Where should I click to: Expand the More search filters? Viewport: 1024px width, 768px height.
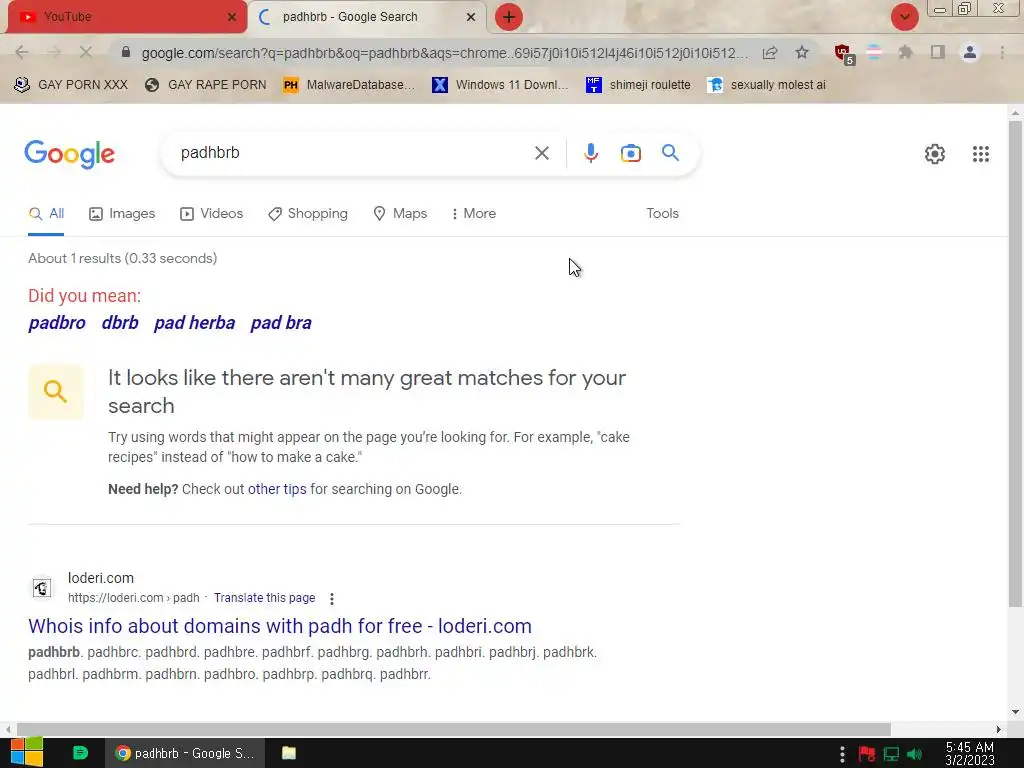point(473,214)
